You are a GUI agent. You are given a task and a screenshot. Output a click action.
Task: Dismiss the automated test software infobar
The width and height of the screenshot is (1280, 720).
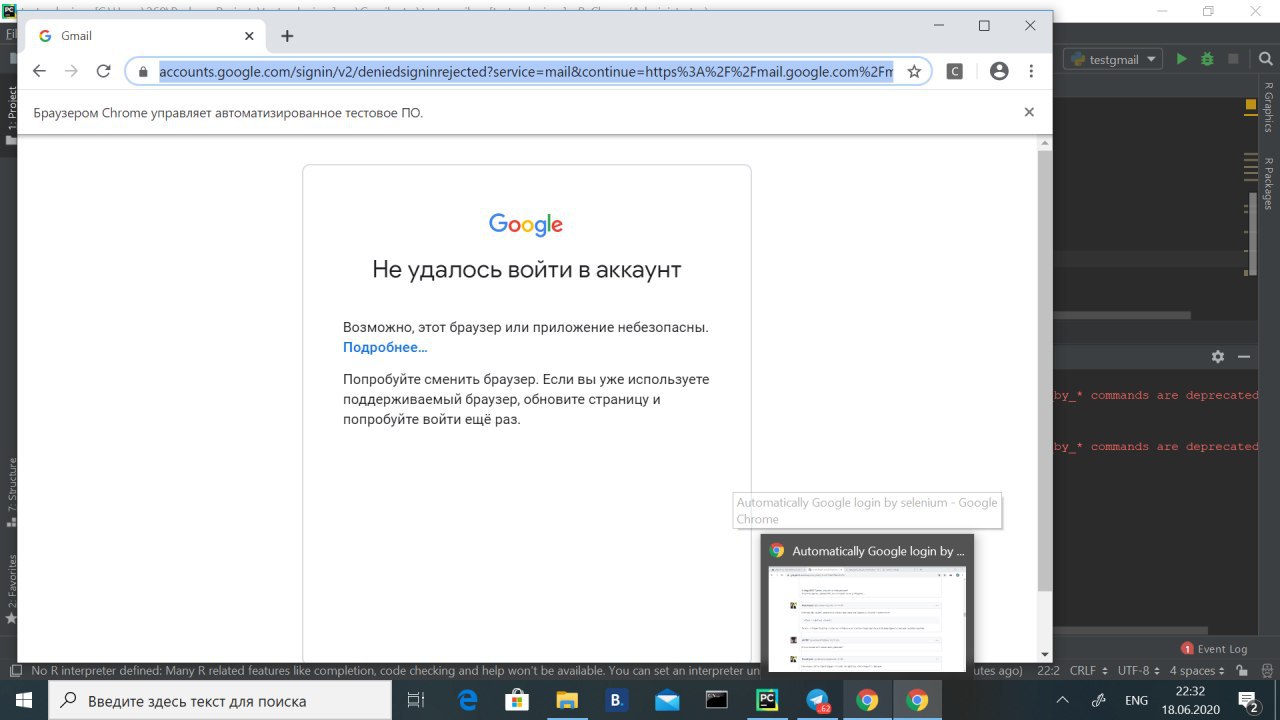pyautogui.click(x=1029, y=112)
